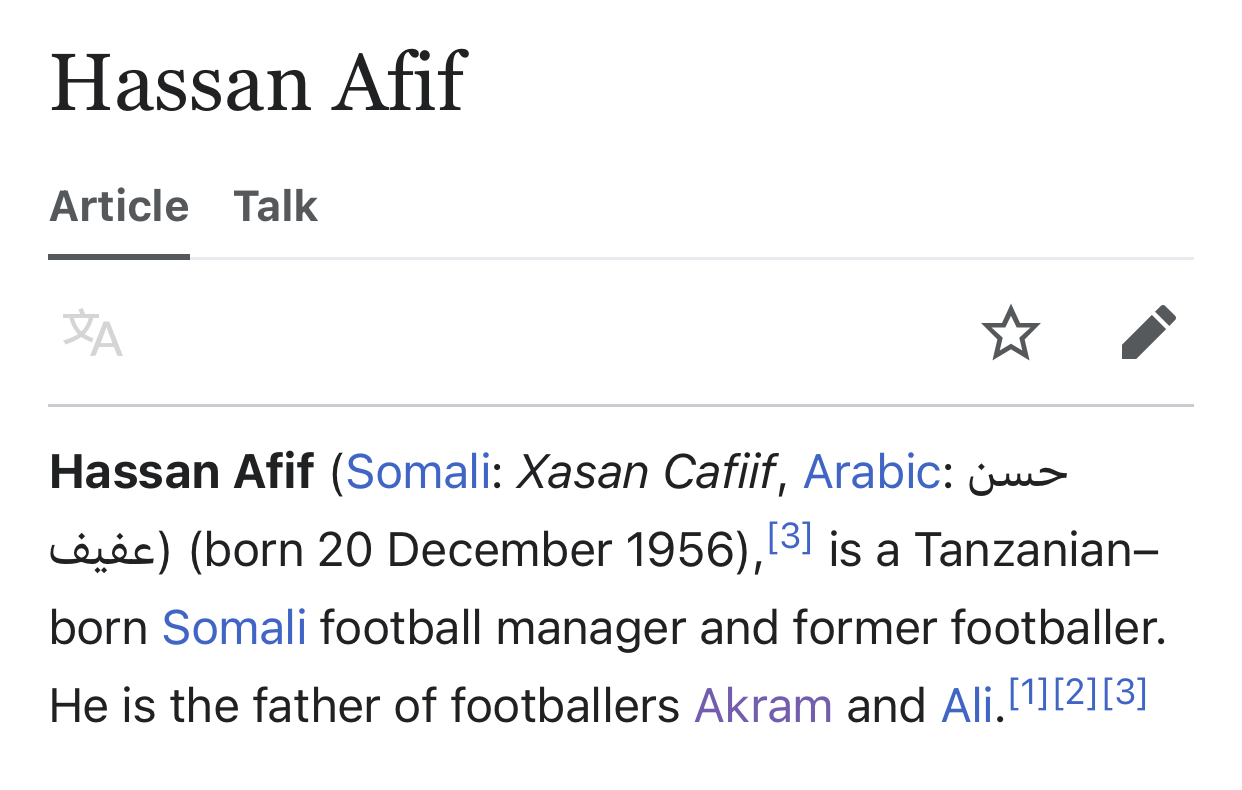
Task: Switch to the Talk tab
Action: [x=276, y=207]
